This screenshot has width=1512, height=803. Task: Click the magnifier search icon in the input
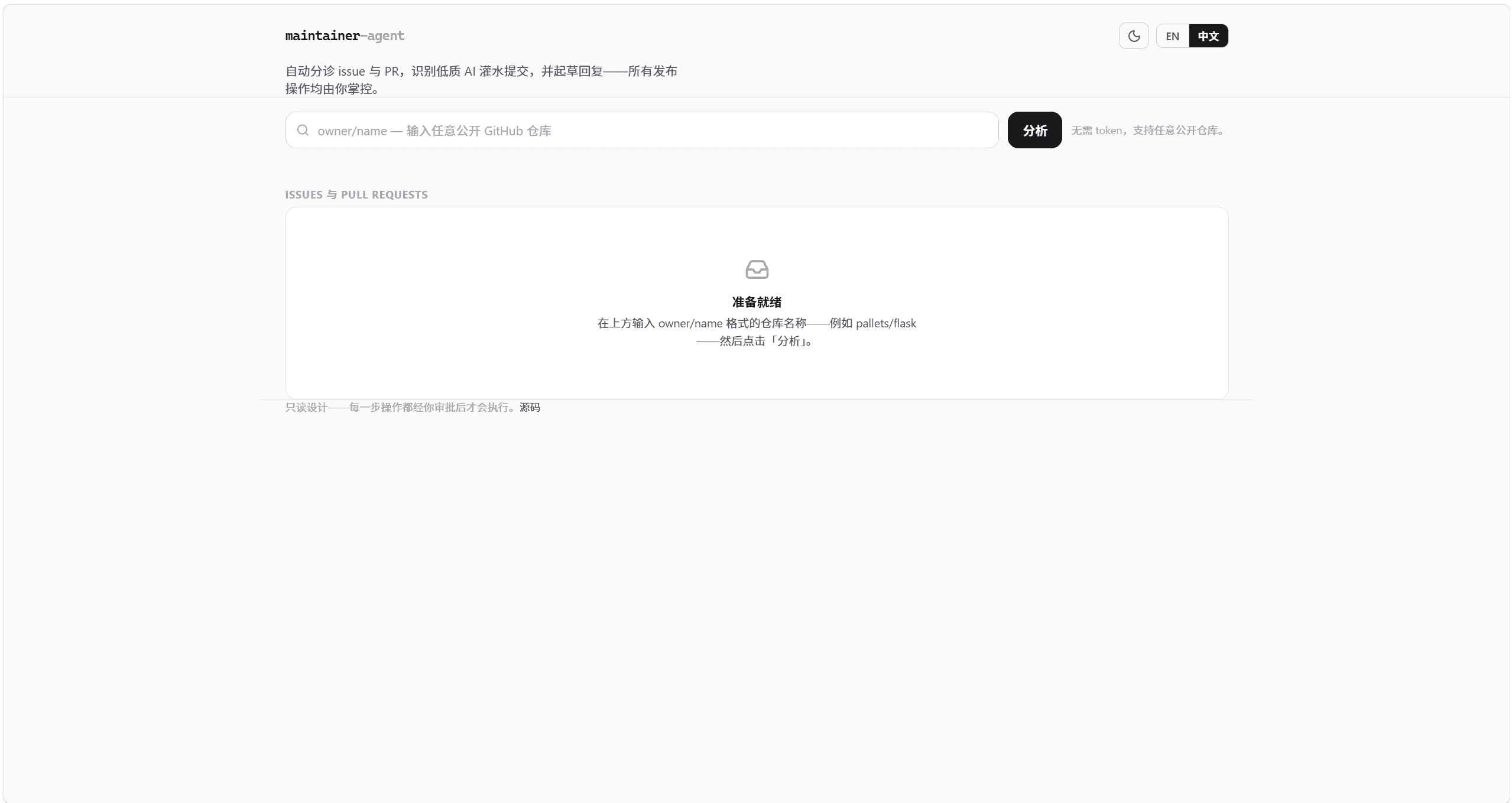click(x=303, y=130)
